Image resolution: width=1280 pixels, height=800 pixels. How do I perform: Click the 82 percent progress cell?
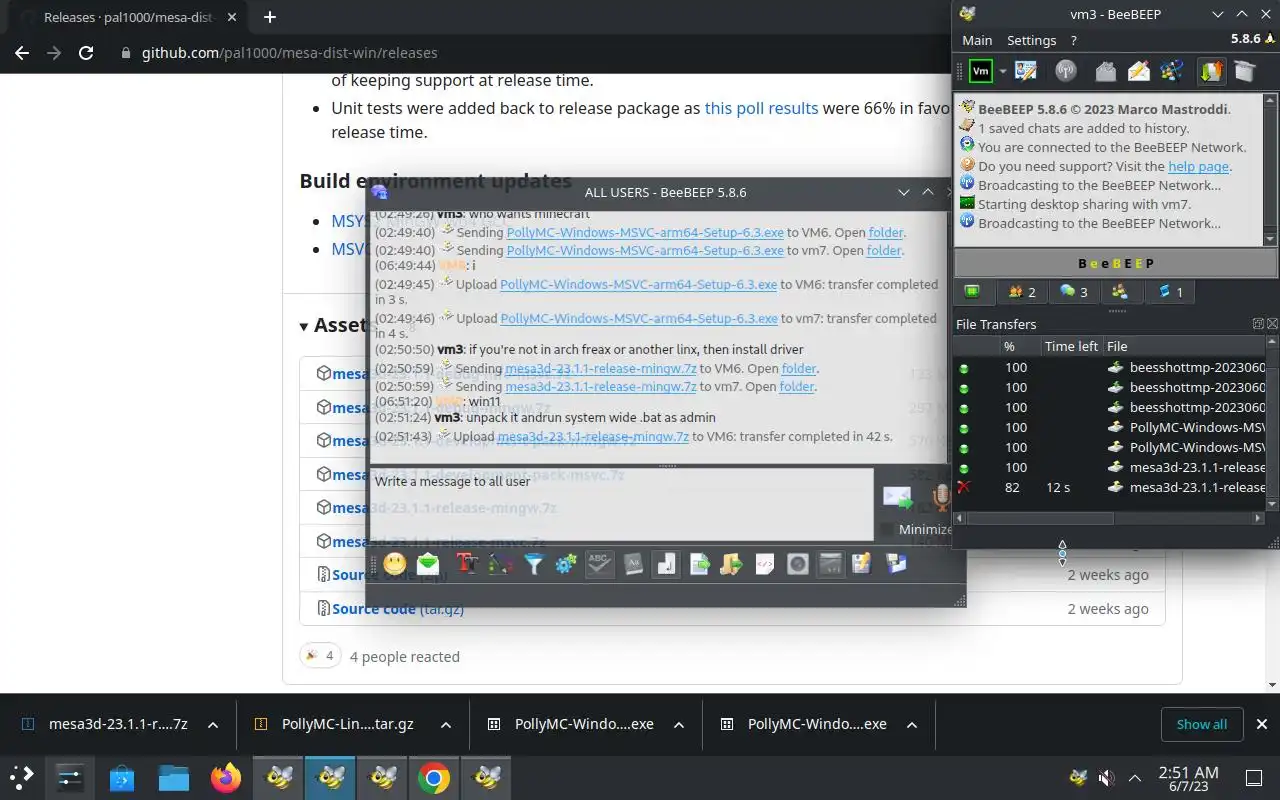[x=1013, y=487]
